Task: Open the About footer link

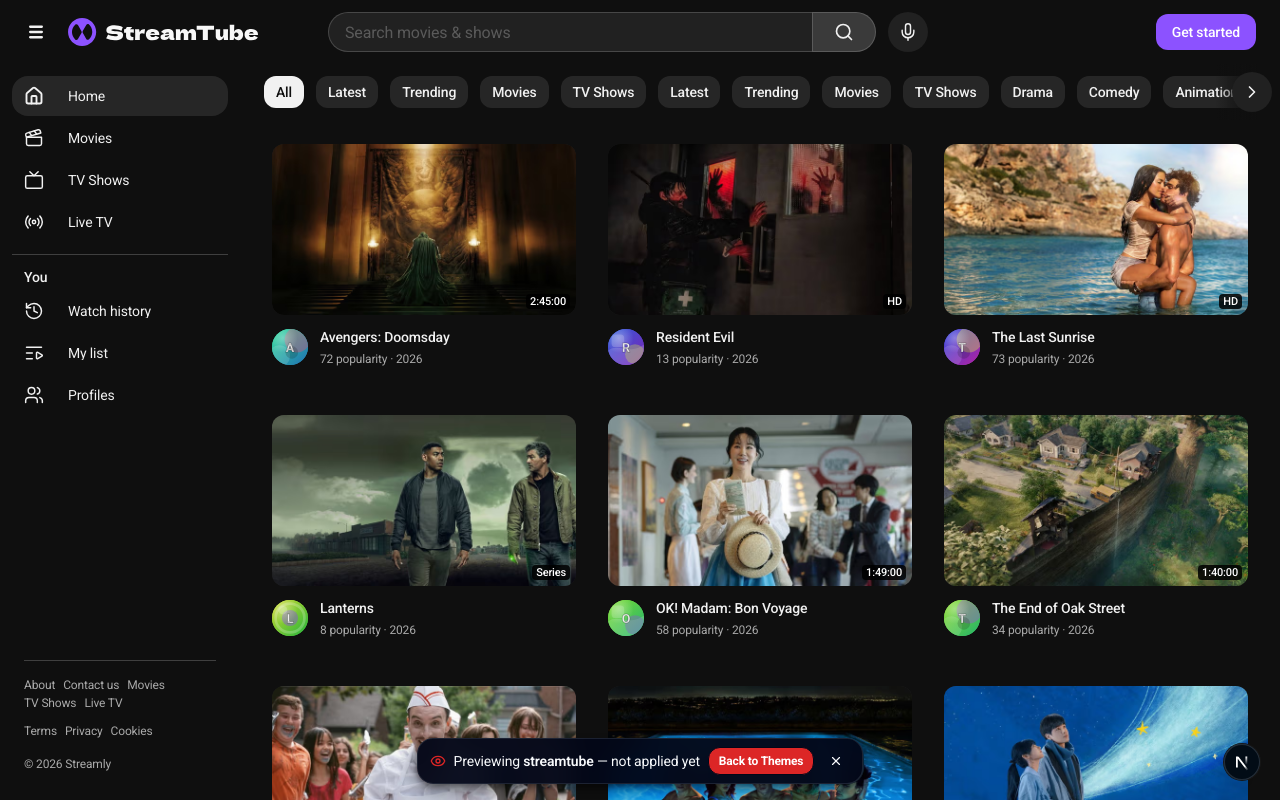Action: point(40,685)
